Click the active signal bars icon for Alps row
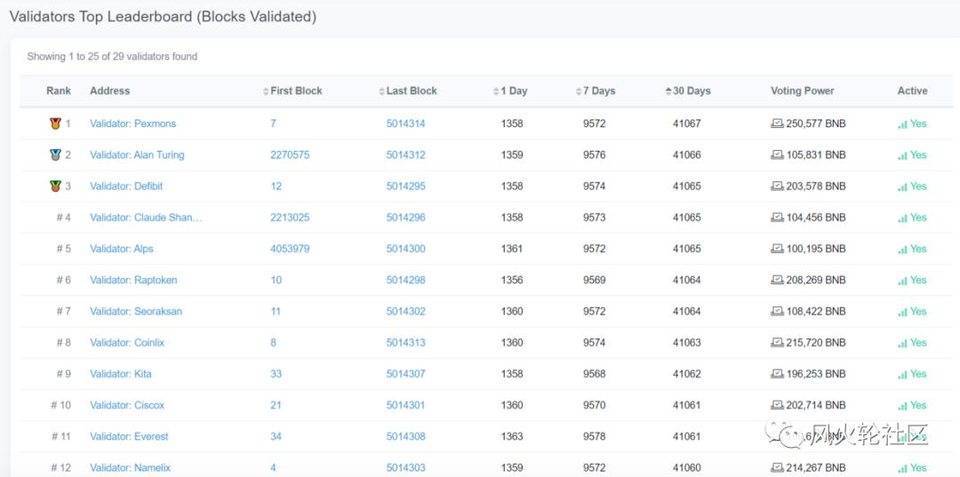The width and height of the screenshot is (960, 477). click(902, 249)
